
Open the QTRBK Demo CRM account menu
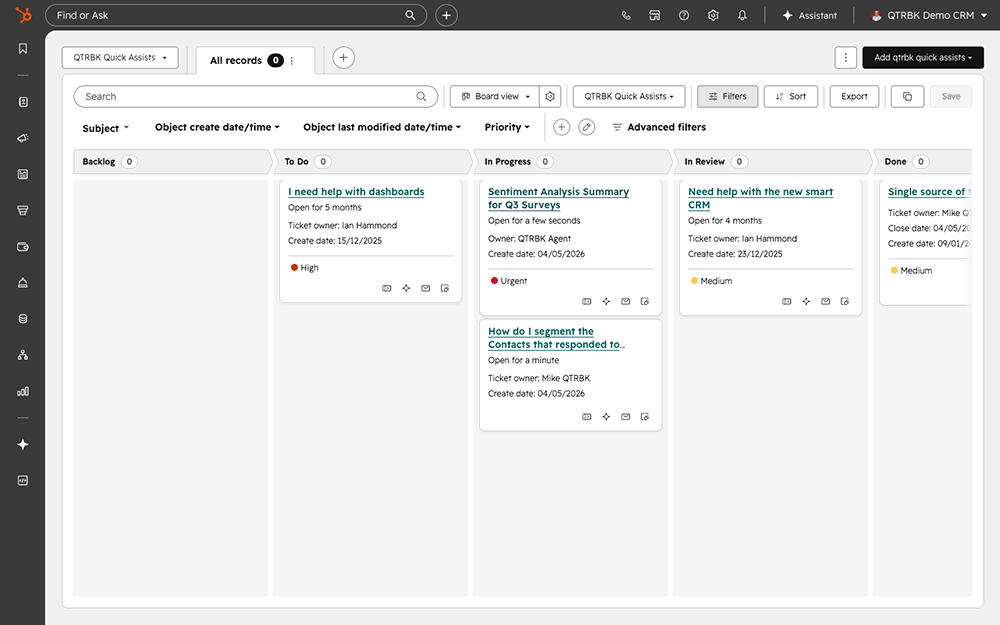[929, 15]
